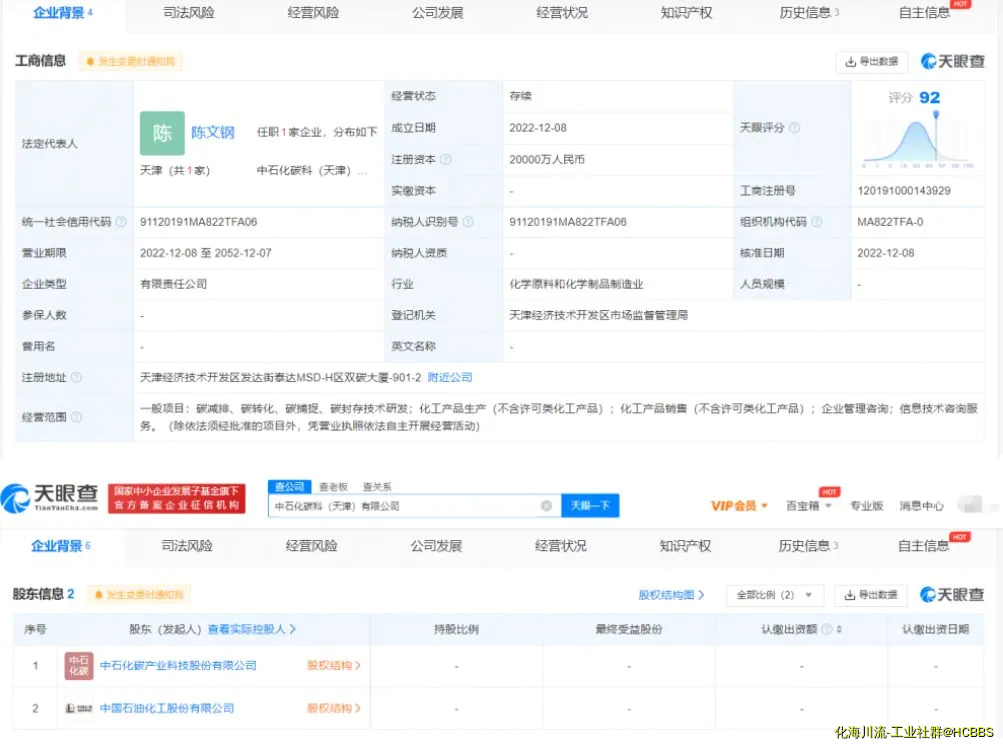The height and width of the screenshot is (748, 1003).
Task: Click the info icon next to 纳税人识别号
Action: tap(468, 221)
